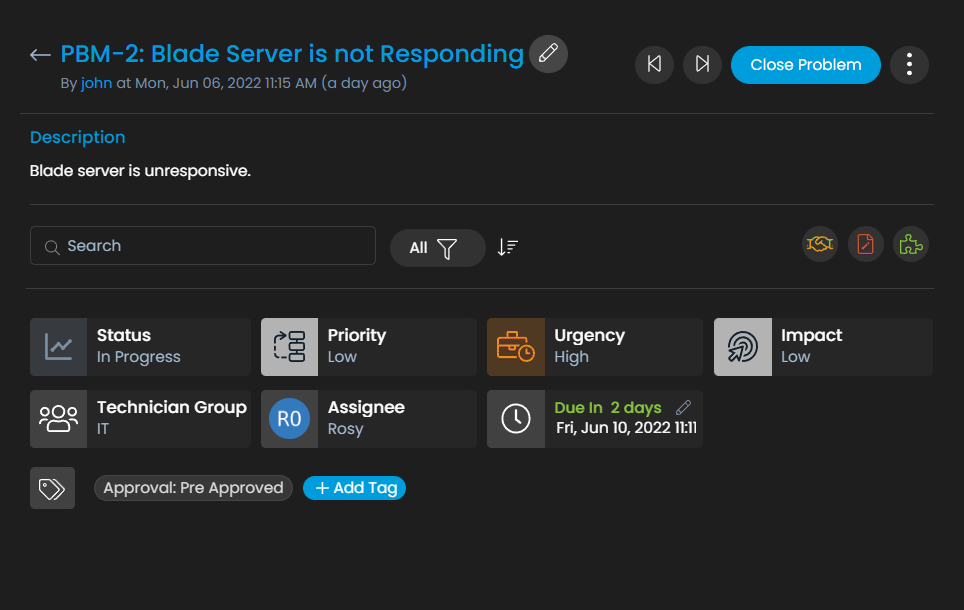Click the red document edit icon
Screen dimensions: 964x610
(x=866, y=244)
